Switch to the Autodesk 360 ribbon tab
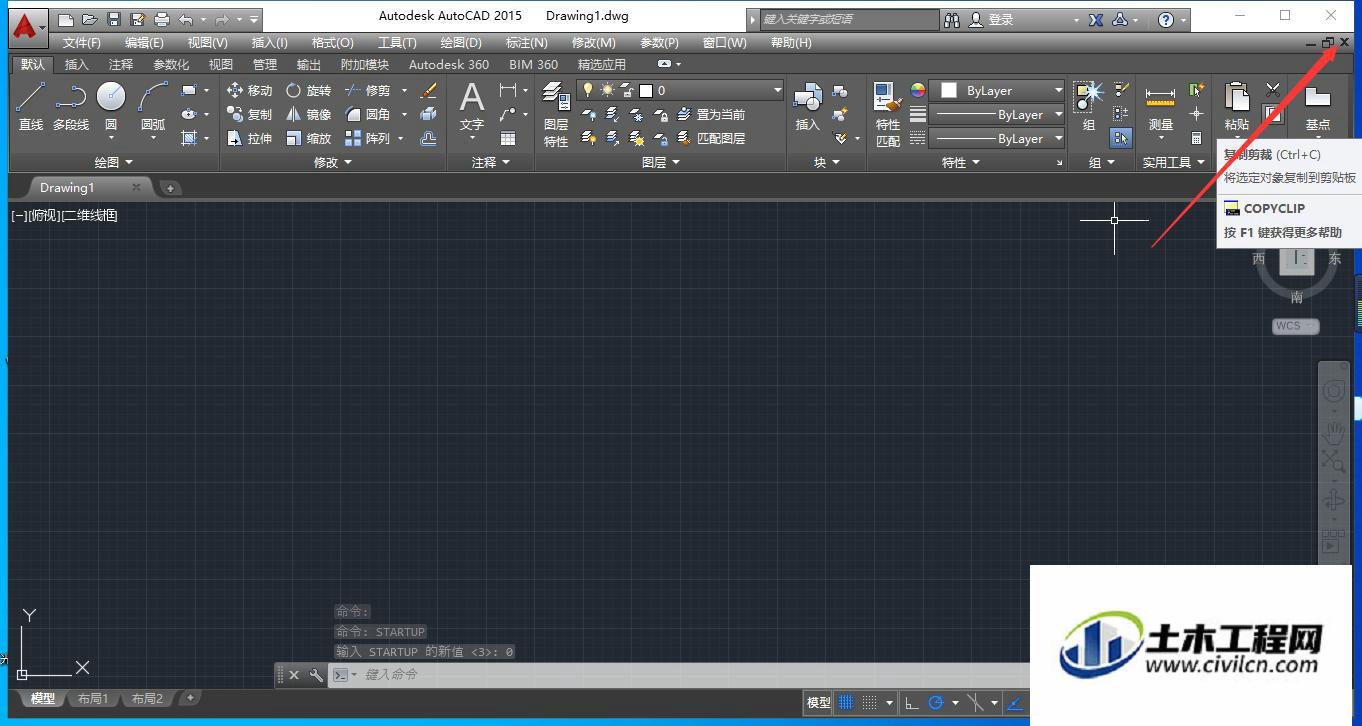This screenshot has height=726, width=1362. pos(449,64)
